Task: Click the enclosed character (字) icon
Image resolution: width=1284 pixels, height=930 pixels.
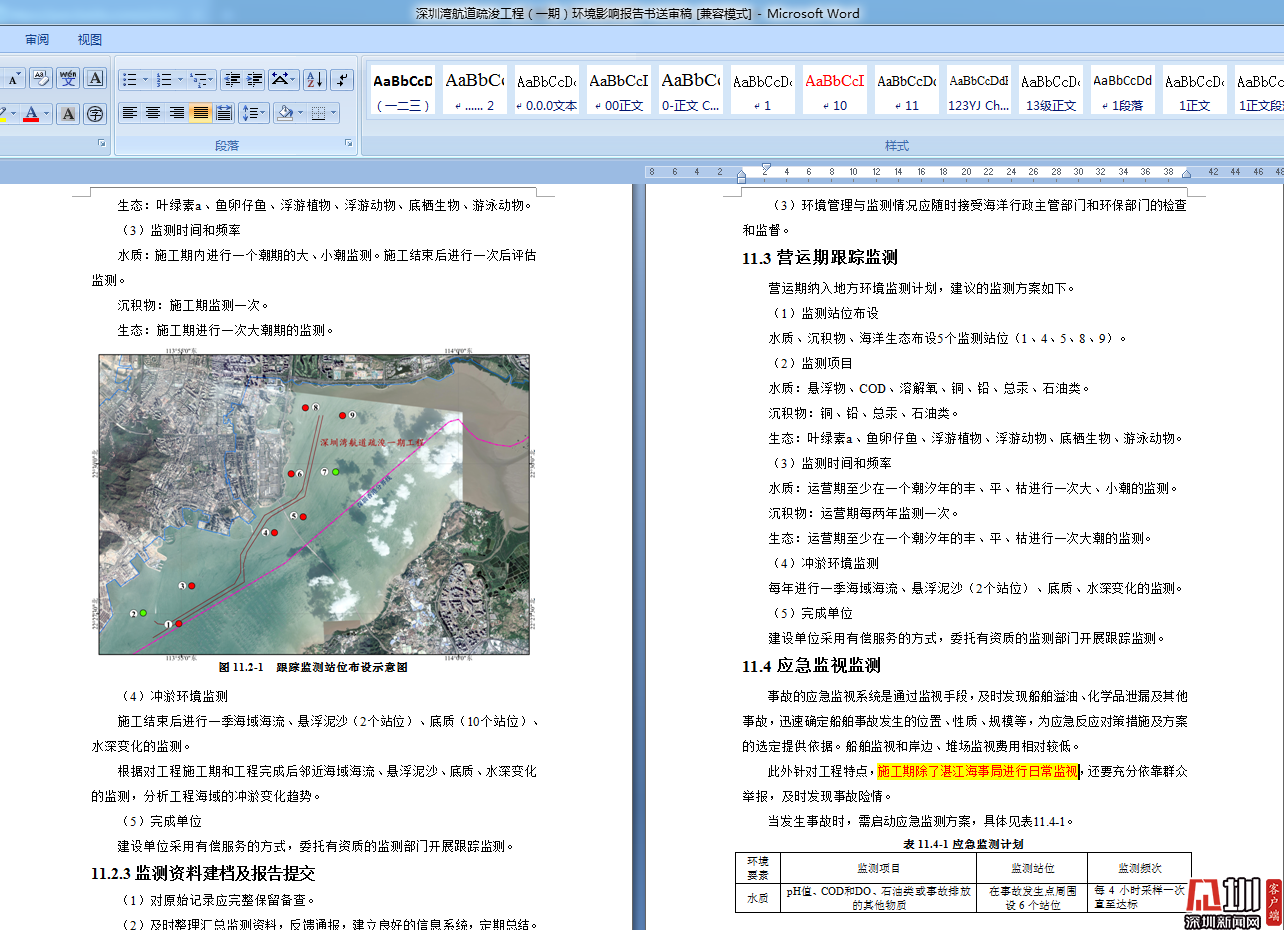Action: point(95,114)
